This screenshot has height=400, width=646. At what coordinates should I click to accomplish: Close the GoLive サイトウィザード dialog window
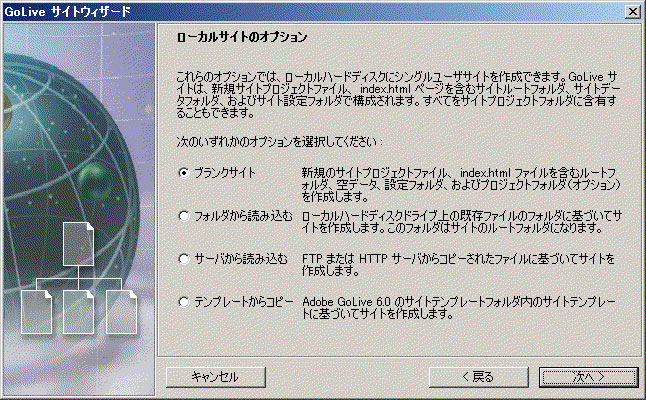632,10
